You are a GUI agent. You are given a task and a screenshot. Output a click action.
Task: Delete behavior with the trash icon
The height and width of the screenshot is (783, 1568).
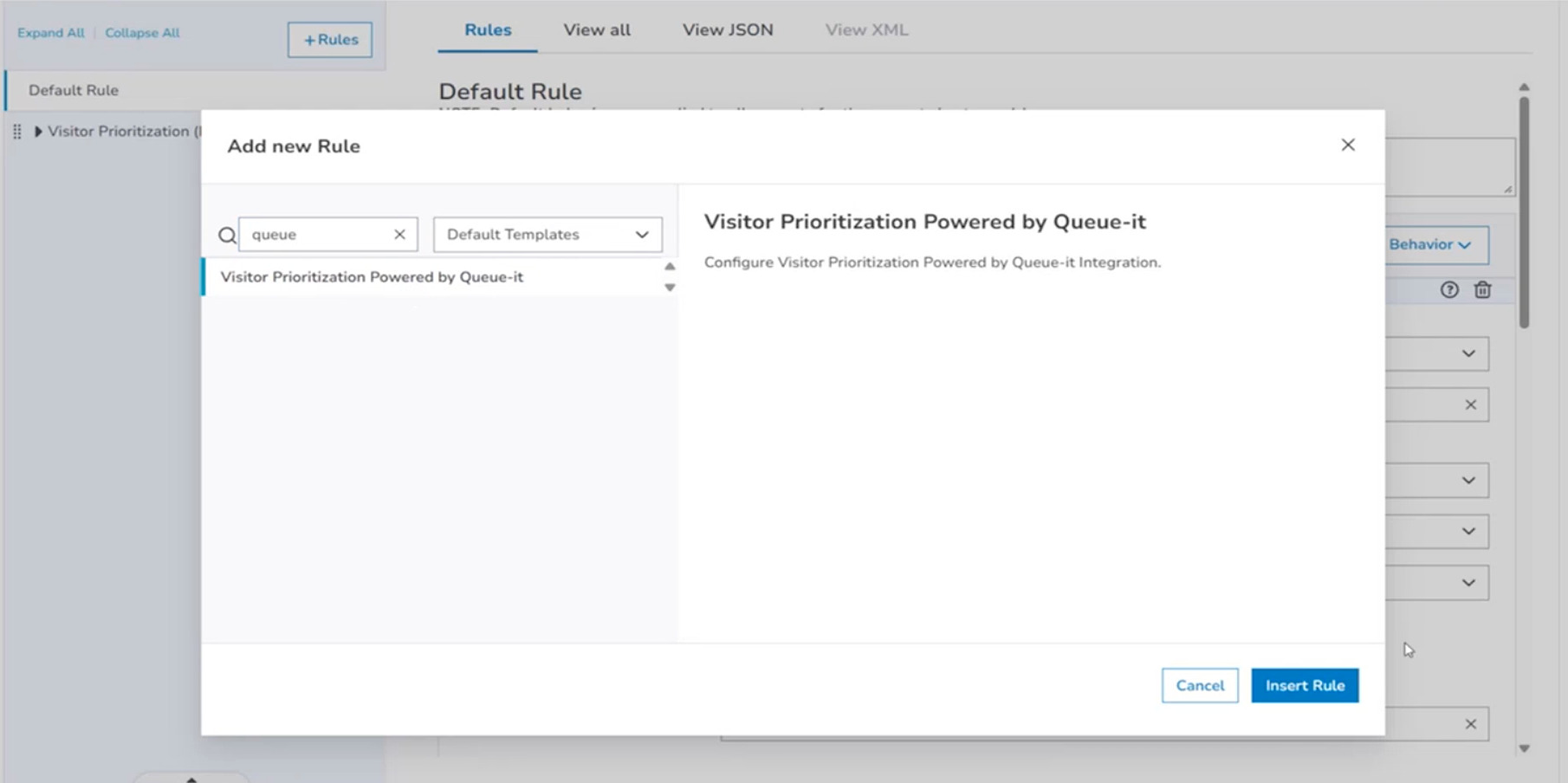[x=1483, y=290]
